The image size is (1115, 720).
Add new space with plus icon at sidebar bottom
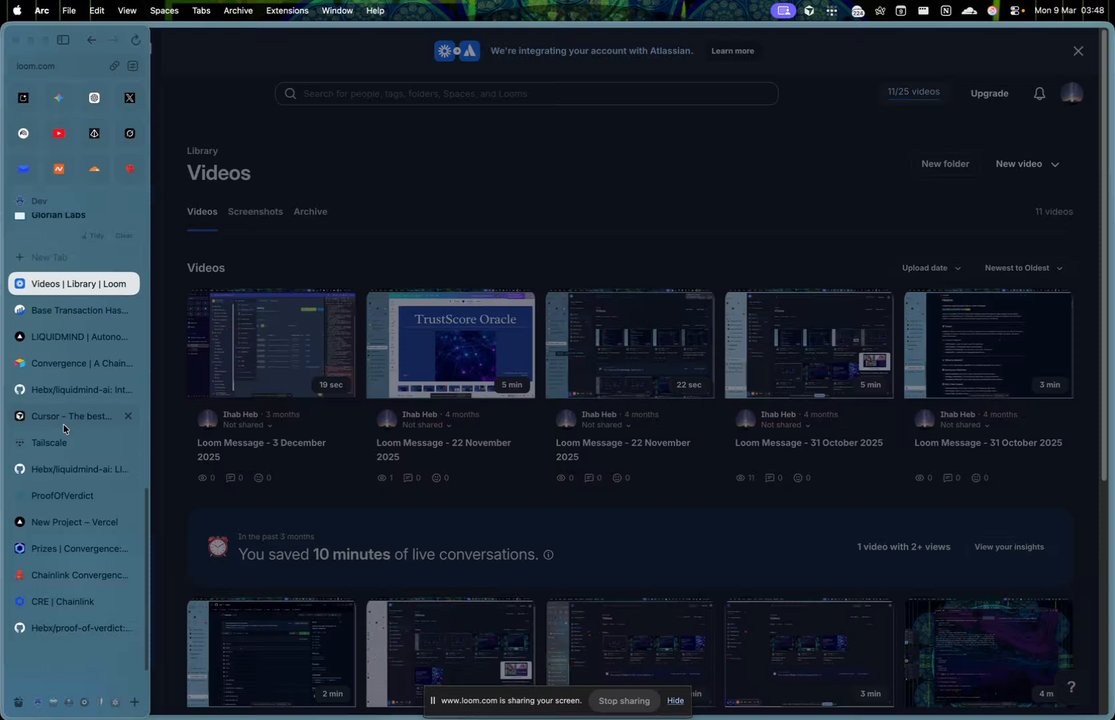tap(134, 702)
